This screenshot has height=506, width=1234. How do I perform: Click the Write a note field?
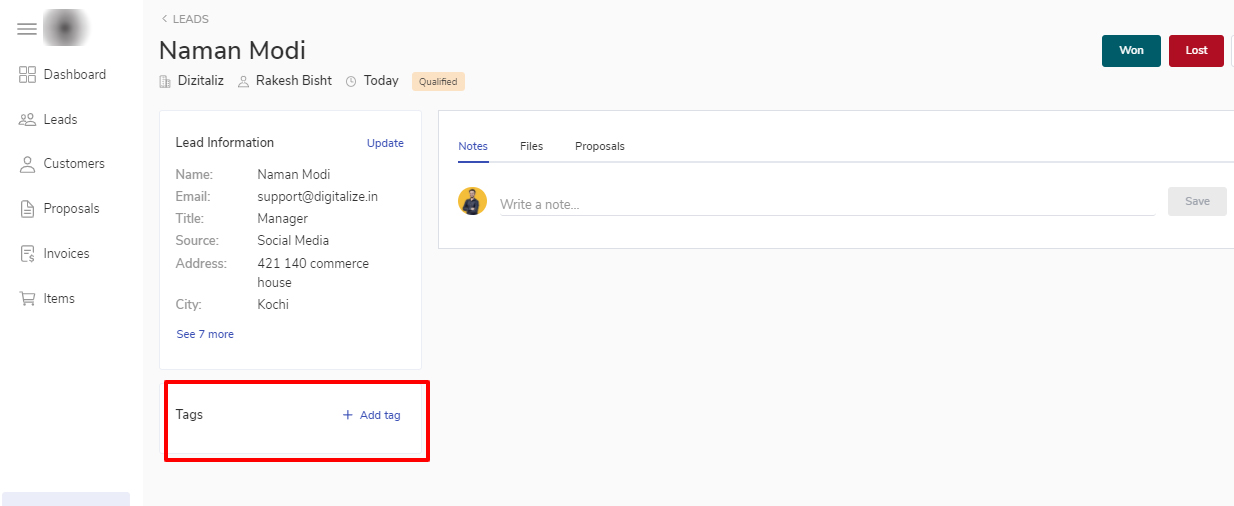tap(826, 204)
